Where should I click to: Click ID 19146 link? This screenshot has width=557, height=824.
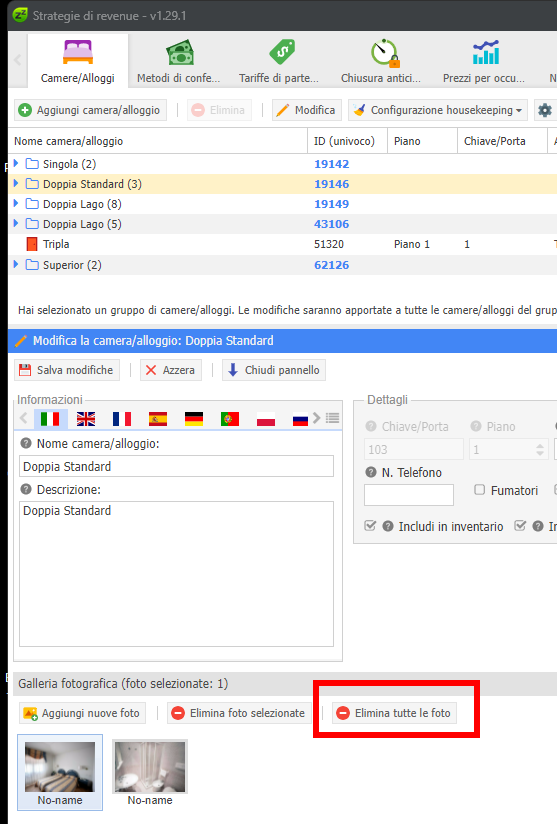coord(332,184)
